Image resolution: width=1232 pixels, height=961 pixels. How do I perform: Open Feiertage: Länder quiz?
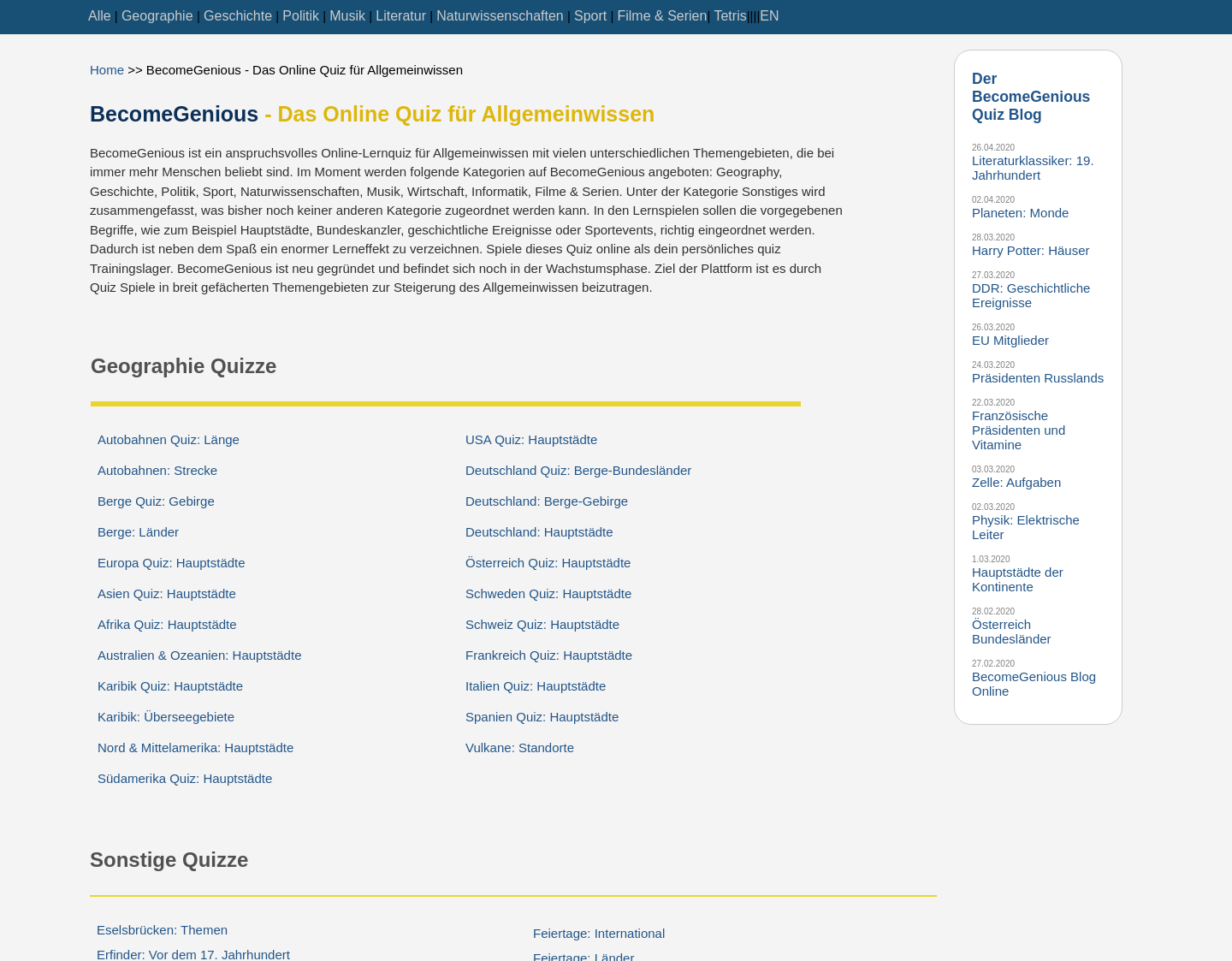pyautogui.click(x=583, y=957)
